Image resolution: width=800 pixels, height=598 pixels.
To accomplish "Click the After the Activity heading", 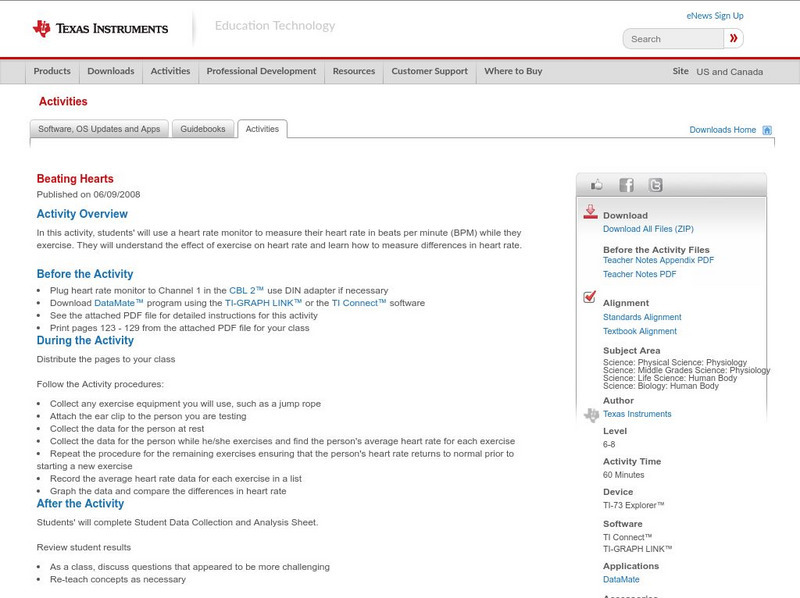I will tap(80, 504).
